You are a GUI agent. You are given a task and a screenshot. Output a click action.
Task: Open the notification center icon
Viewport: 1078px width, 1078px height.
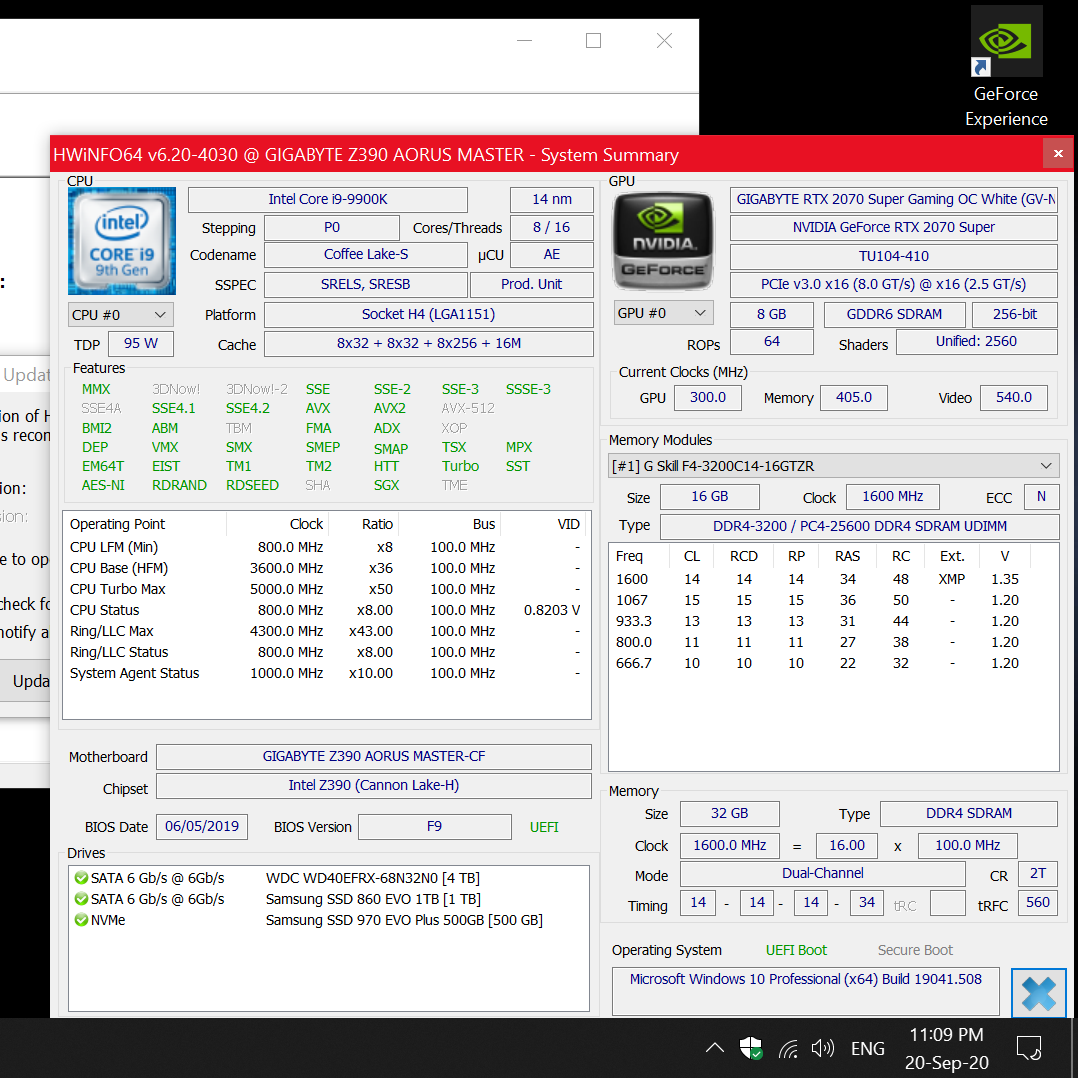coord(1029,1048)
